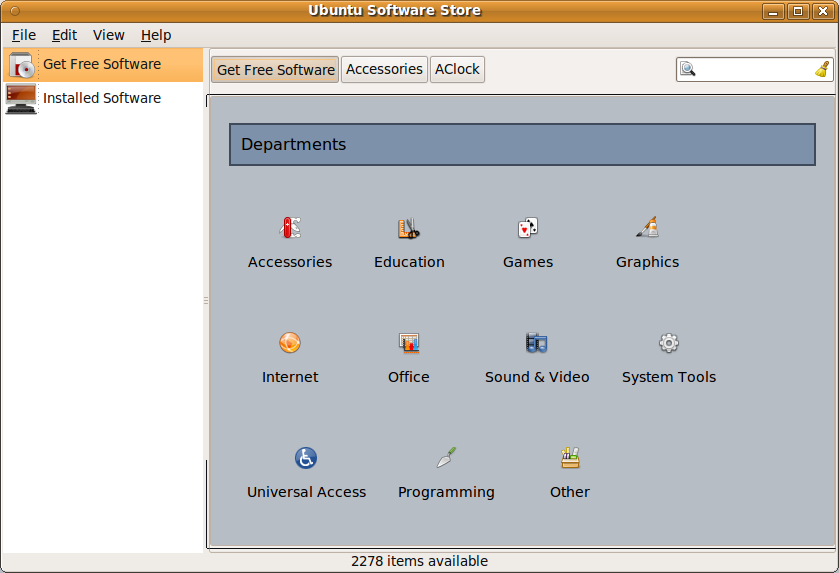Open the Edit menu
Screen dimensions: 839x573
pyautogui.click(x=64, y=35)
